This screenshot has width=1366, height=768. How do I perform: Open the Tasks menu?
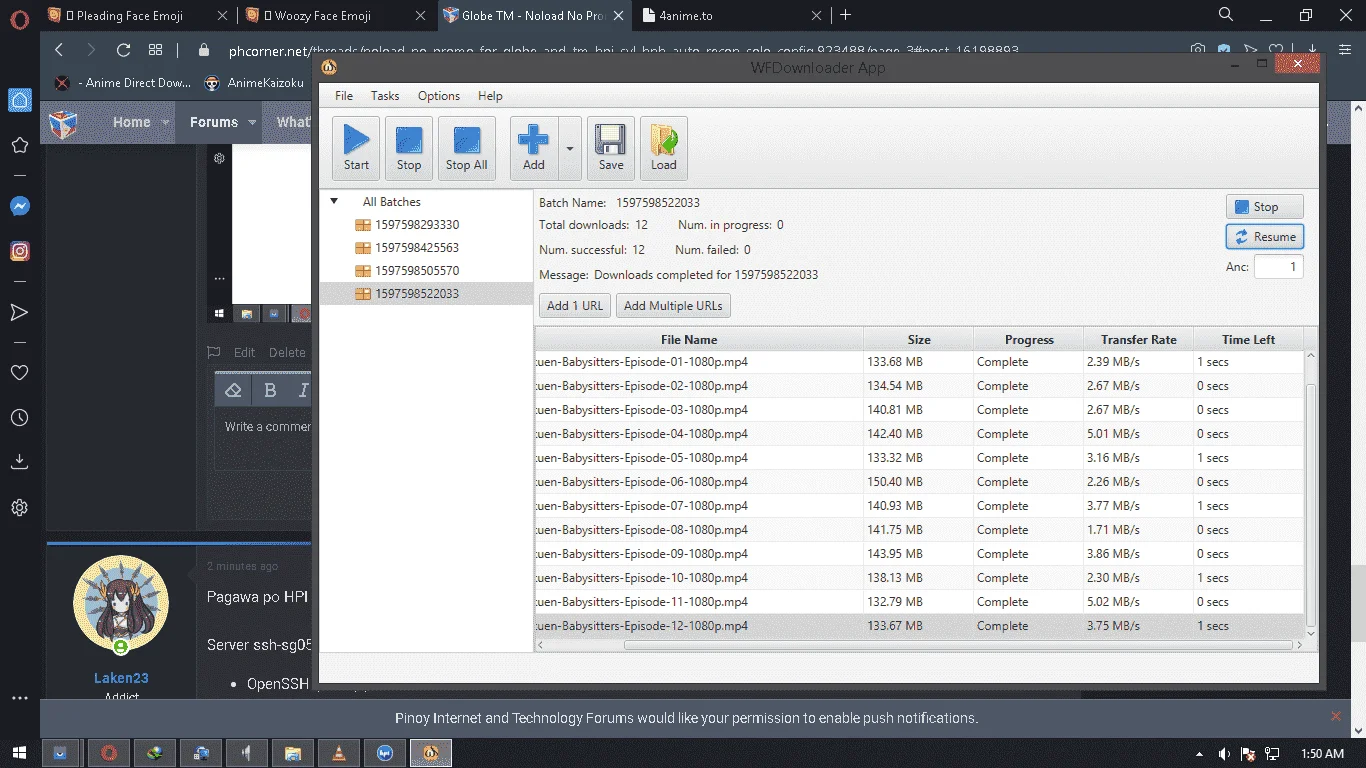(385, 96)
